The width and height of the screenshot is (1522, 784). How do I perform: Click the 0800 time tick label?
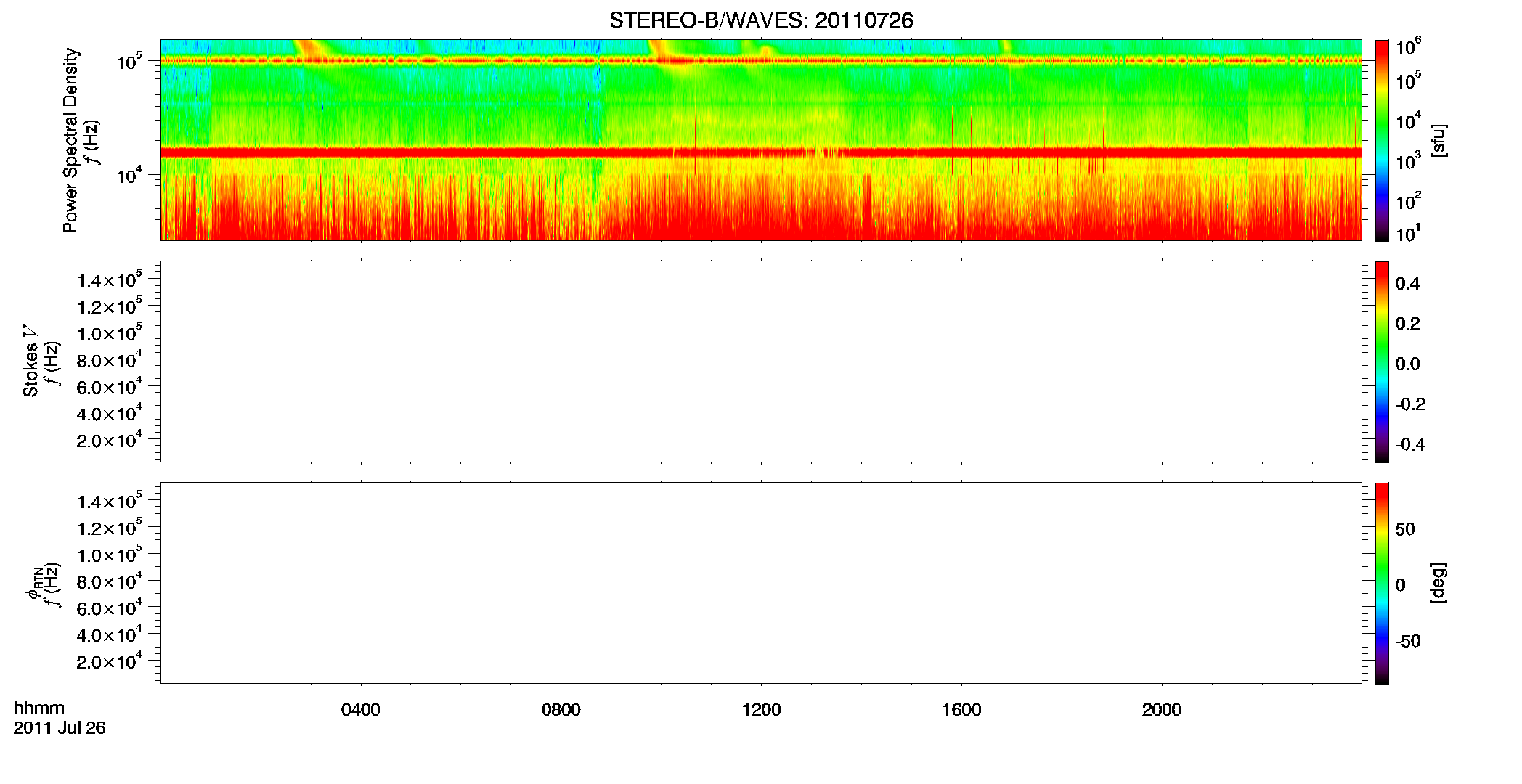pos(561,710)
